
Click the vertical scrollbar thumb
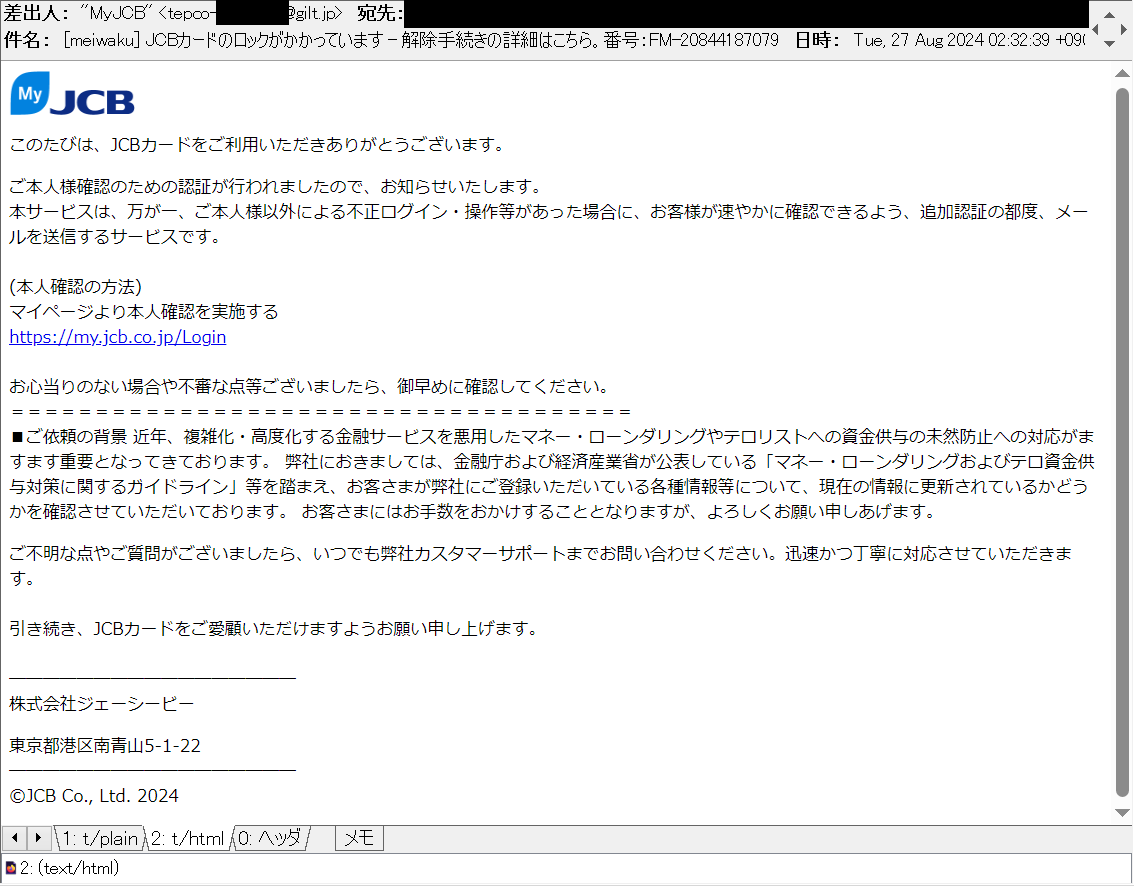[1122, 443]
